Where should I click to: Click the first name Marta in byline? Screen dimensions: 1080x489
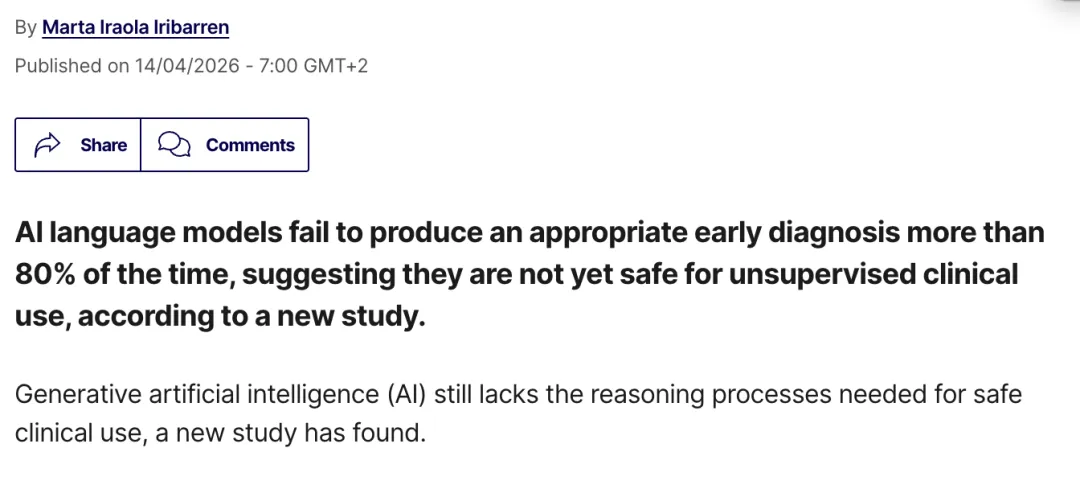pos(63,28)
